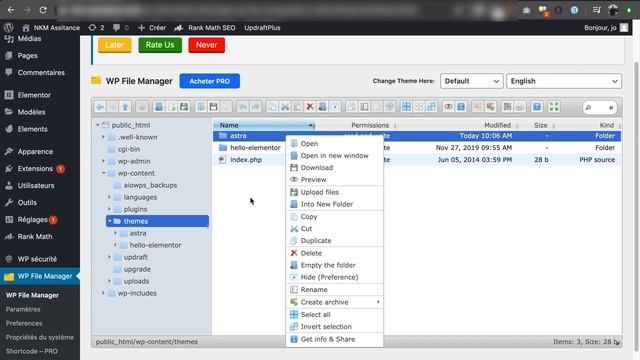
Task: Sort the file list by Name column header
Action: (264, 125)
